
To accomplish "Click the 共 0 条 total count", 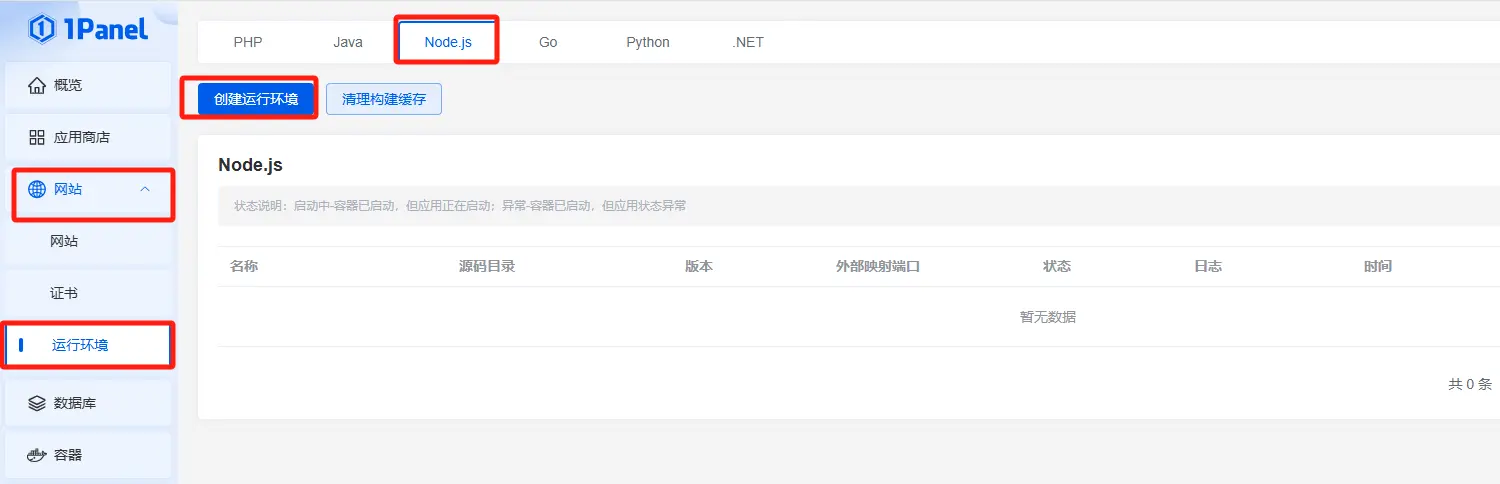I will click(x=1470, y=384).
